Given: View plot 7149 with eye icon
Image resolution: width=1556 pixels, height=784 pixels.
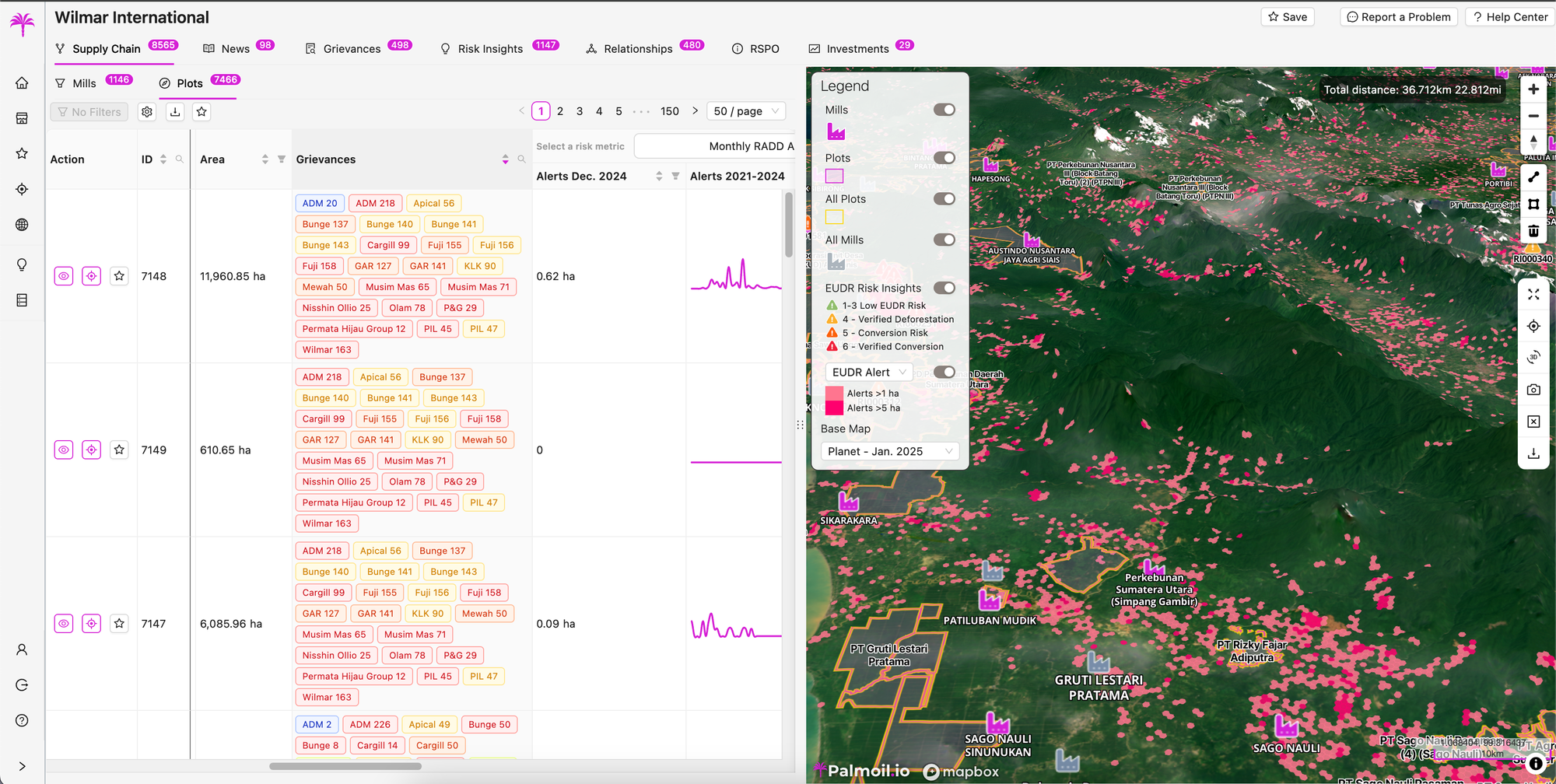Looking at the screenshot, I should 64,450.
